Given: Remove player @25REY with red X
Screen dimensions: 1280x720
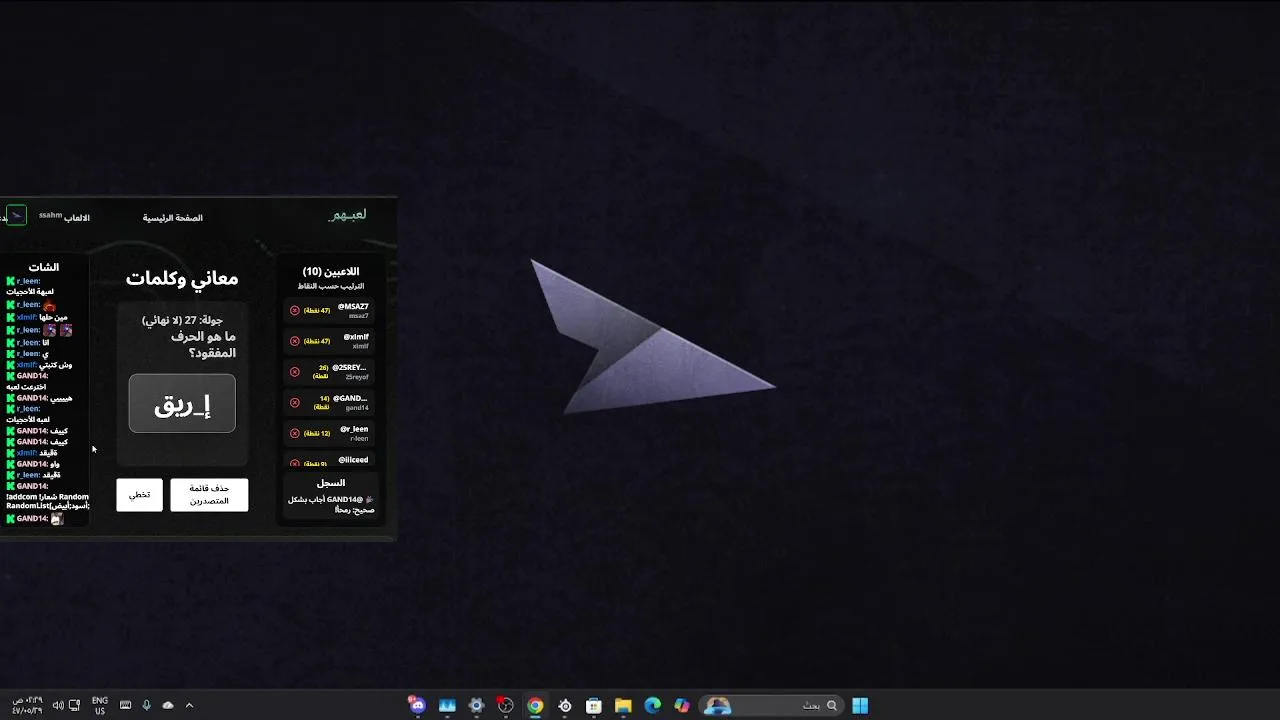Looking at the screenshot, I should tap(295, 372).
